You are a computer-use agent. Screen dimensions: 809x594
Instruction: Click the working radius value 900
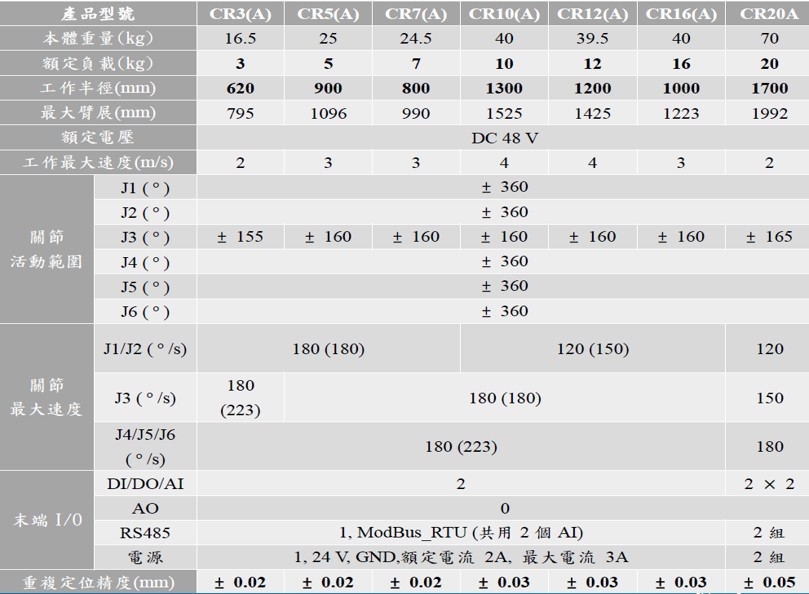328,88
